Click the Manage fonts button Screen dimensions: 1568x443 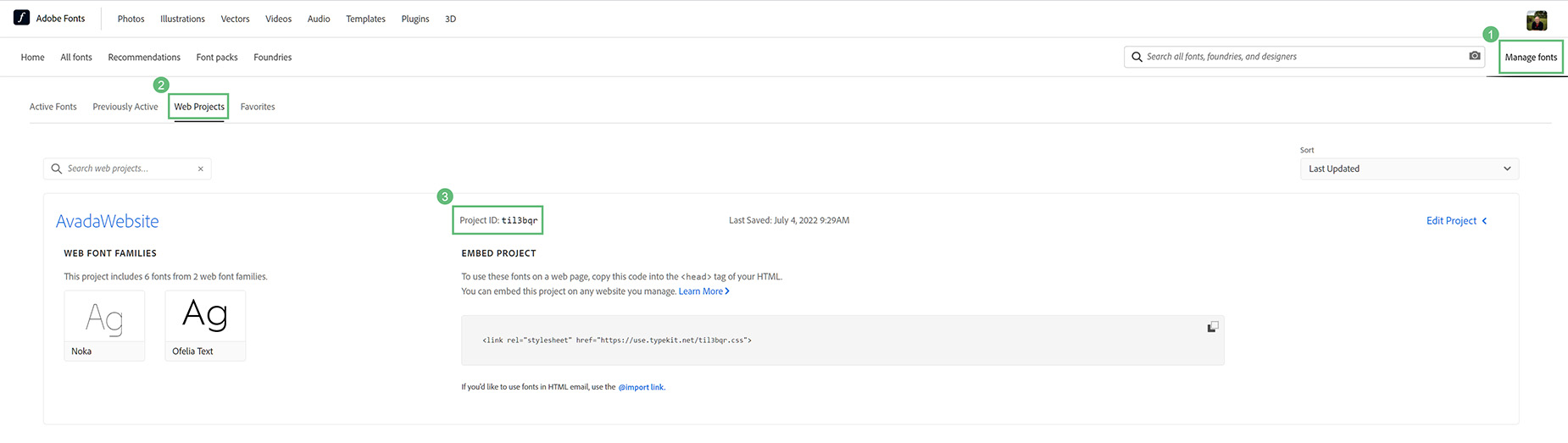[x=1531, y=58]
